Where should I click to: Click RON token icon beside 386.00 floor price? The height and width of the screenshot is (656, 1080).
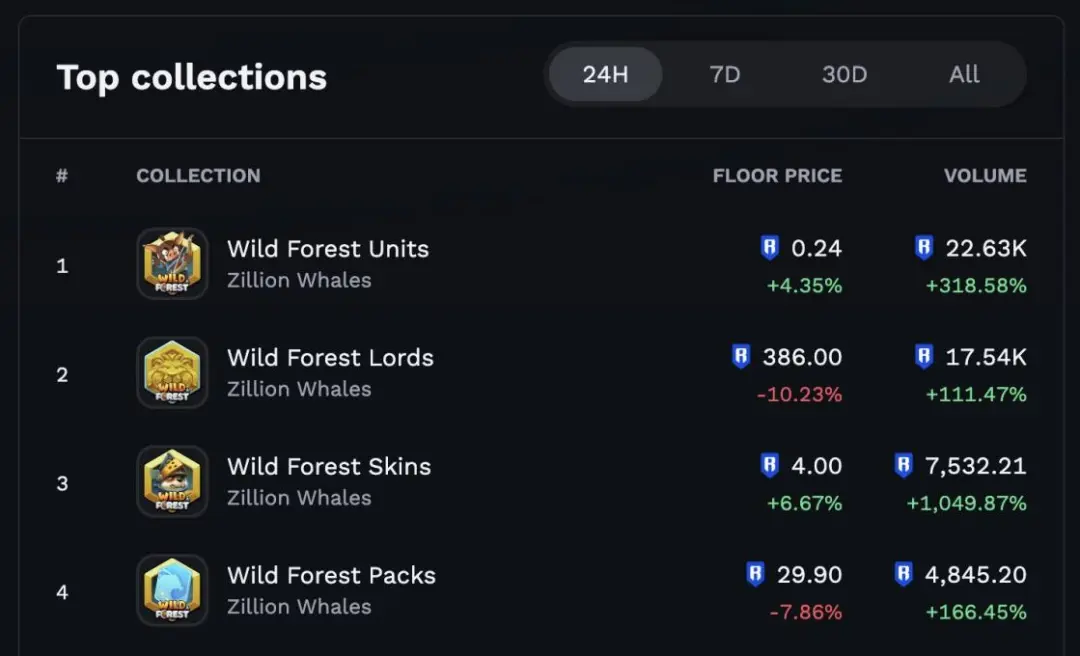point(740,356)
